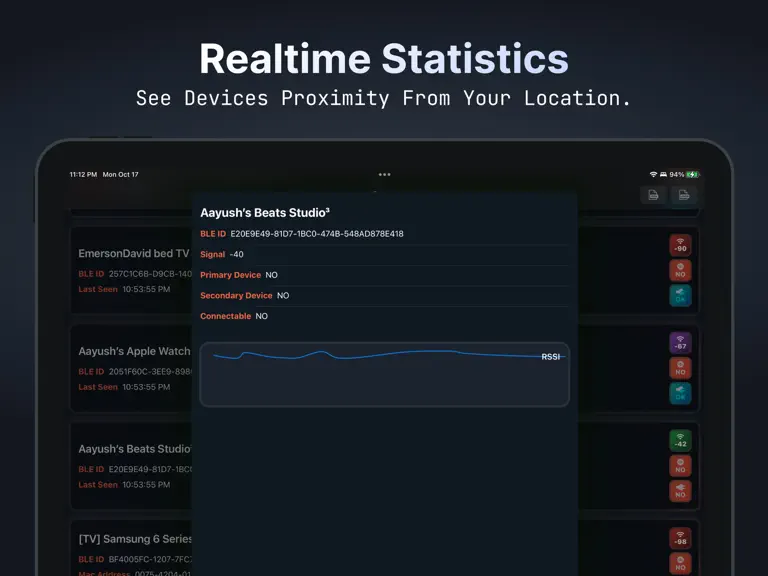Tap the BLE ID 2051F60C-3EE9 value
Image resolution: width=768 pixels, height=576 pixels.
150,371
